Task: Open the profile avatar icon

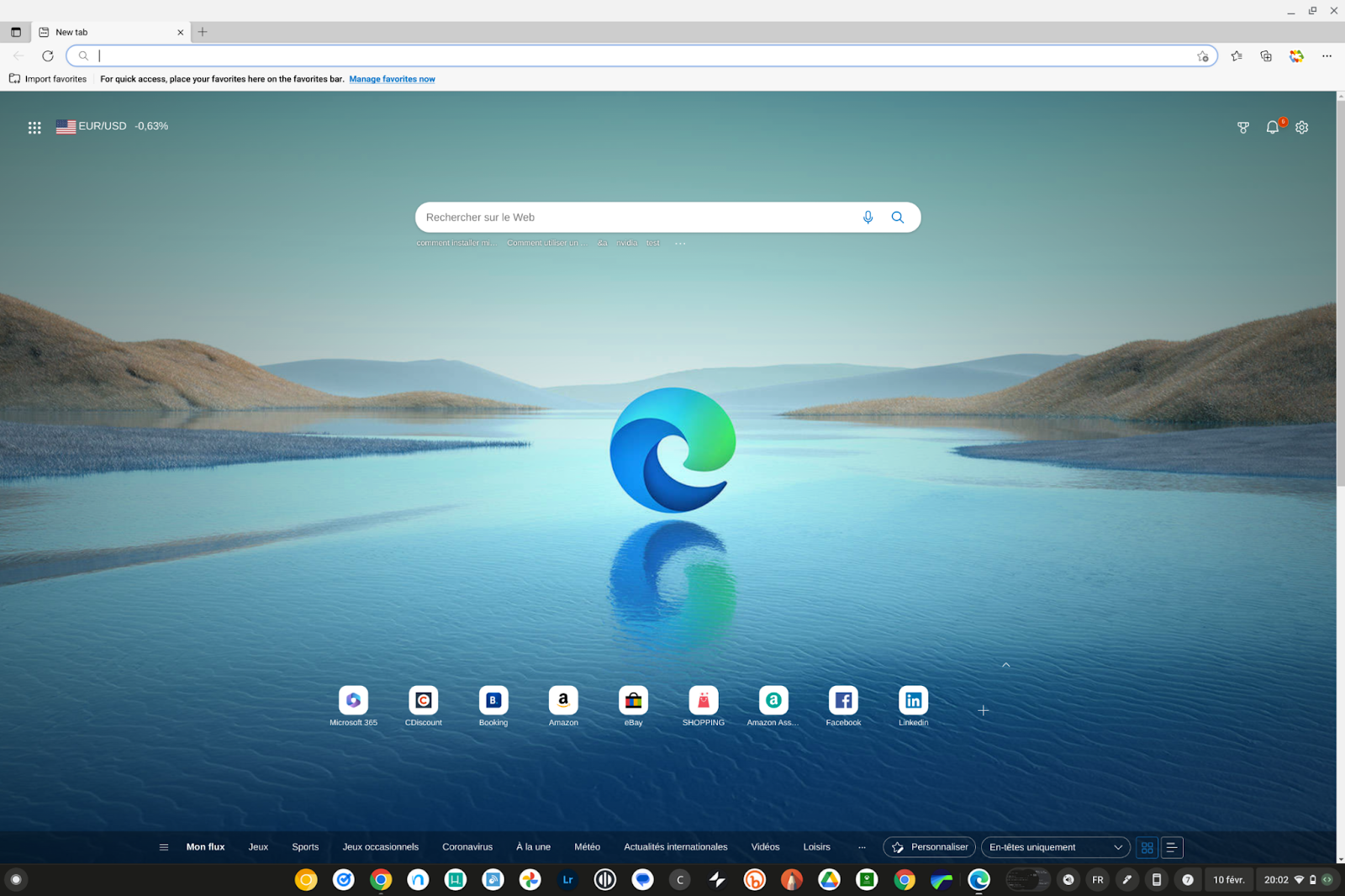Action: tap(1296, 56)
